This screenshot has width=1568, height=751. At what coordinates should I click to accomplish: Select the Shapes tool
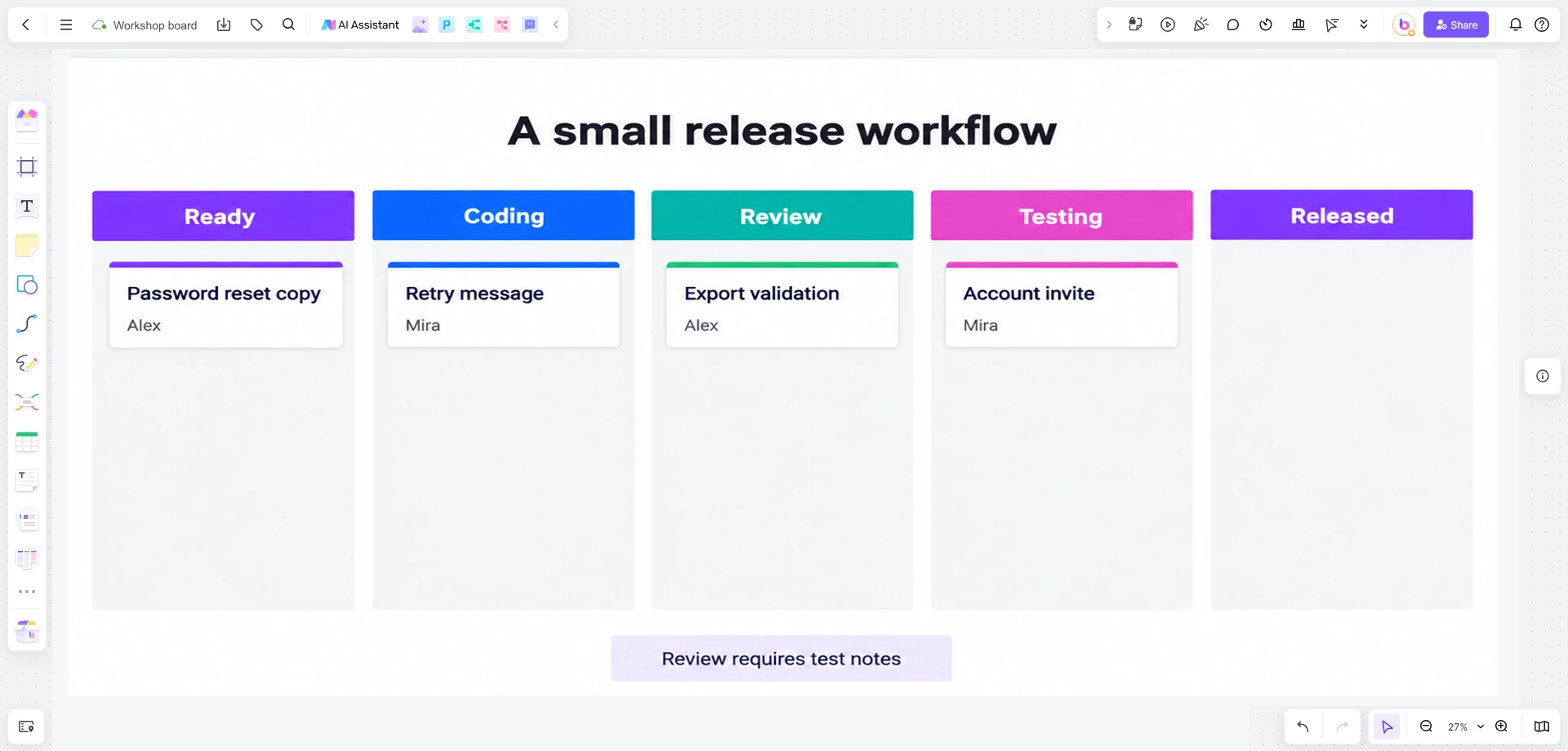coord(27,284)
